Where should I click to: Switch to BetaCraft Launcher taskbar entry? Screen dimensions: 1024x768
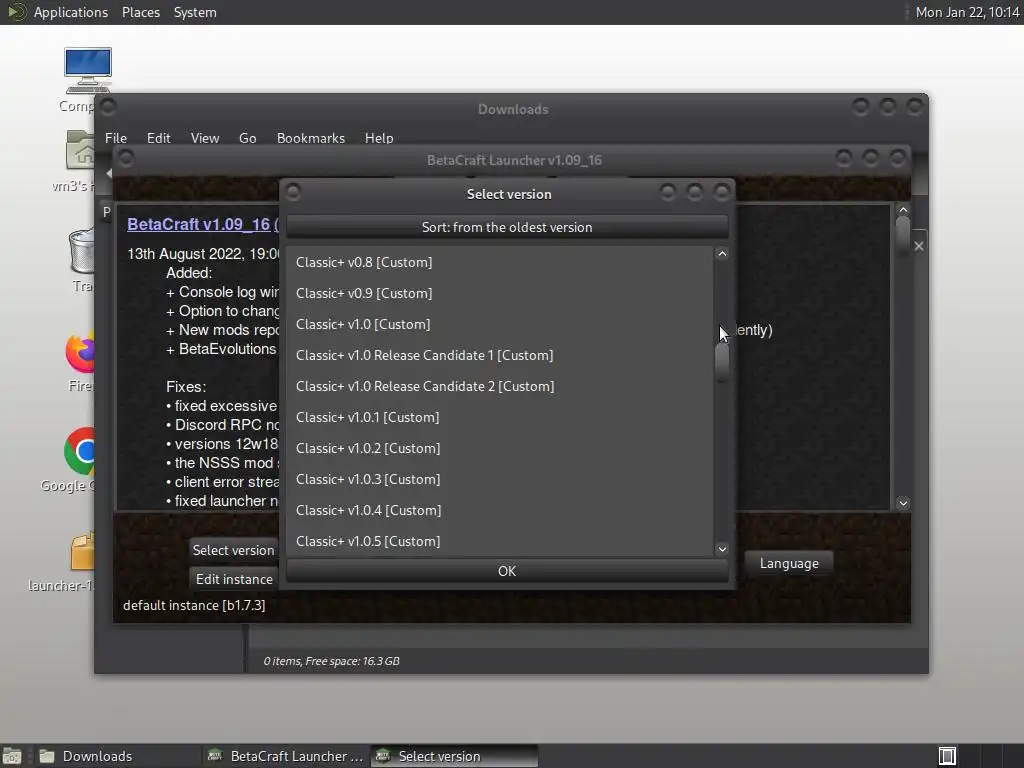285,756
